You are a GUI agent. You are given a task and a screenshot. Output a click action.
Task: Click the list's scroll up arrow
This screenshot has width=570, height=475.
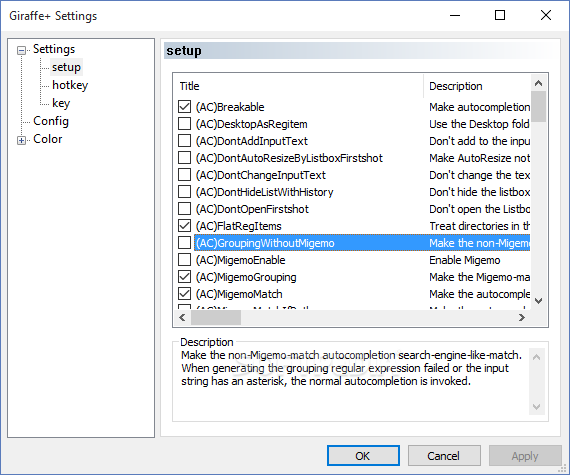pos(538,84)
